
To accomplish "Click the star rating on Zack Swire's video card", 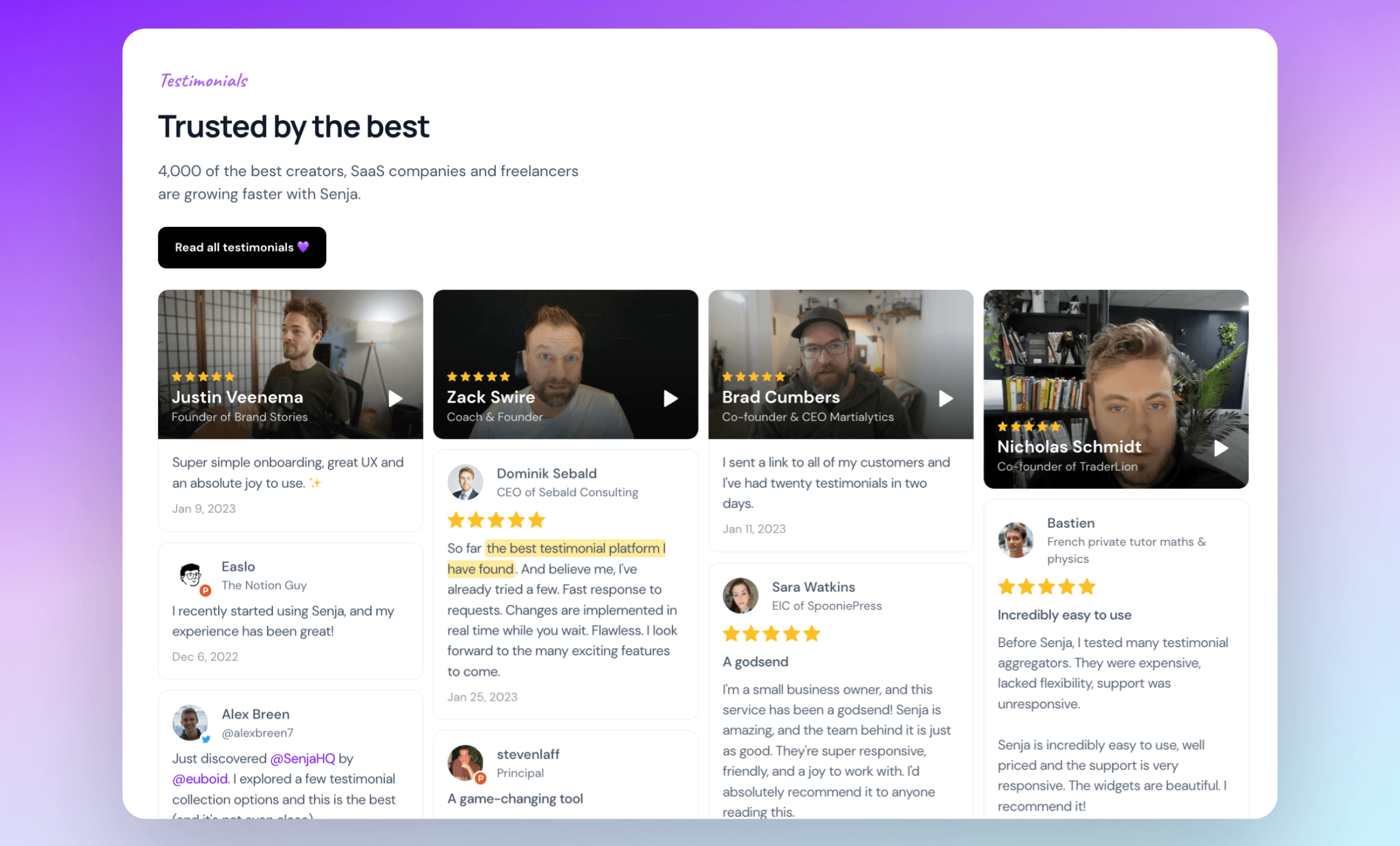I will tap(477, 376).
